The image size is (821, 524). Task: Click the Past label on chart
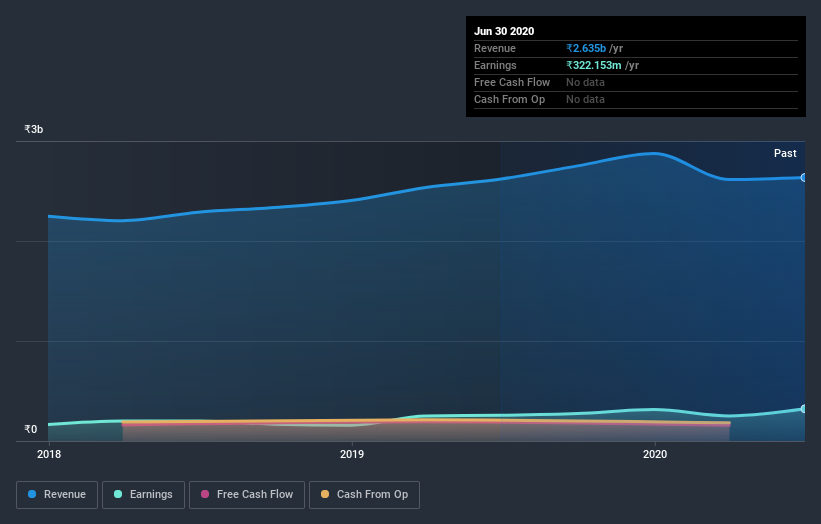point(785,153)
